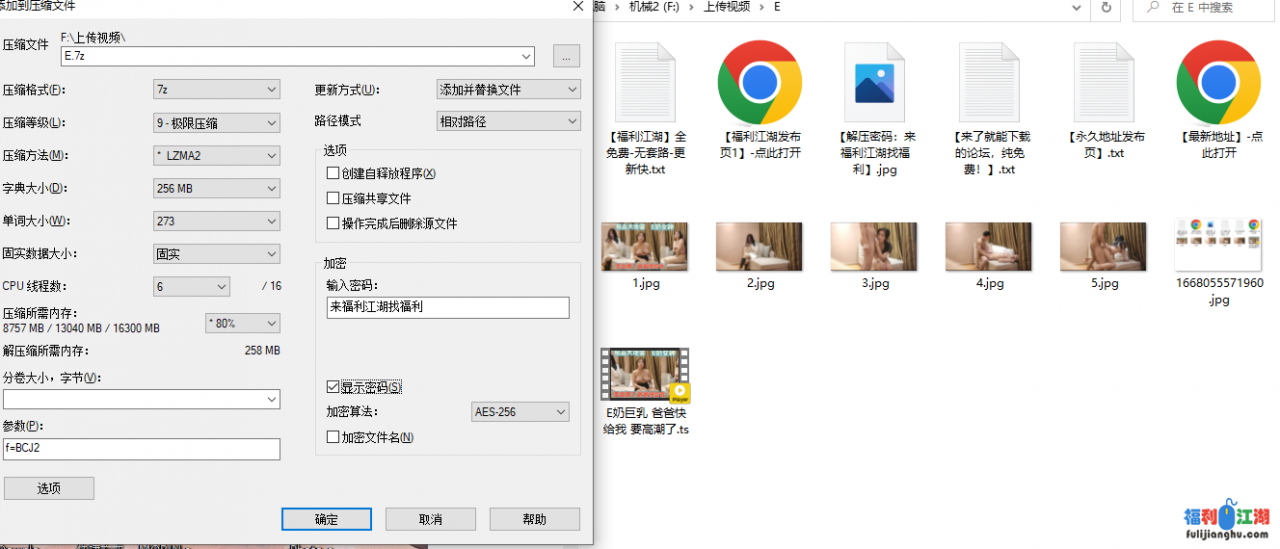Select the 【来了就能下载的论坛】.txt file icon
This screenshot has height=549, width=1280.
click(x=988, y=82)
